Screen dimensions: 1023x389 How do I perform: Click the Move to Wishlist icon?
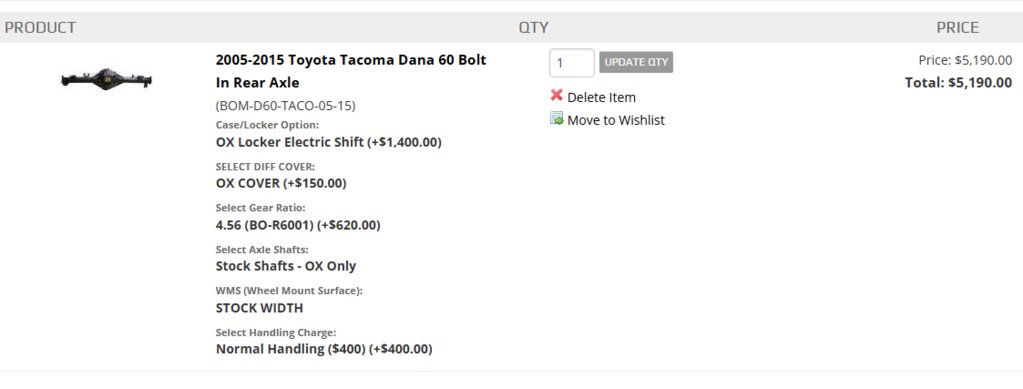pos(557,118)
